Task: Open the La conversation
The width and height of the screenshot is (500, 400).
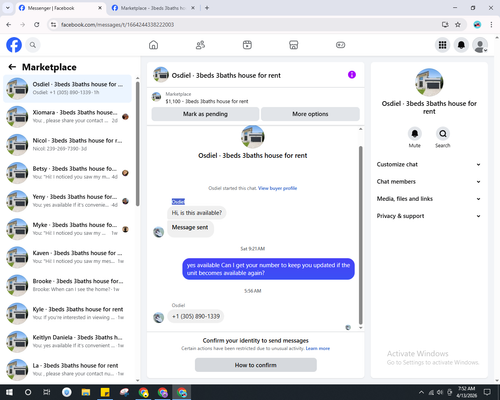Action: coord(67,370)
